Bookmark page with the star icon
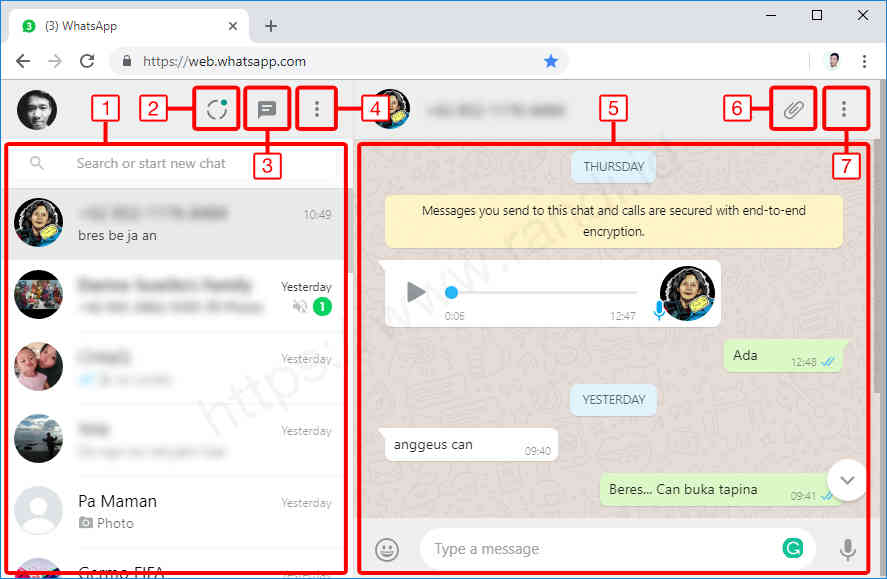This screenshot has width=887, height=579. click(550, 61)
